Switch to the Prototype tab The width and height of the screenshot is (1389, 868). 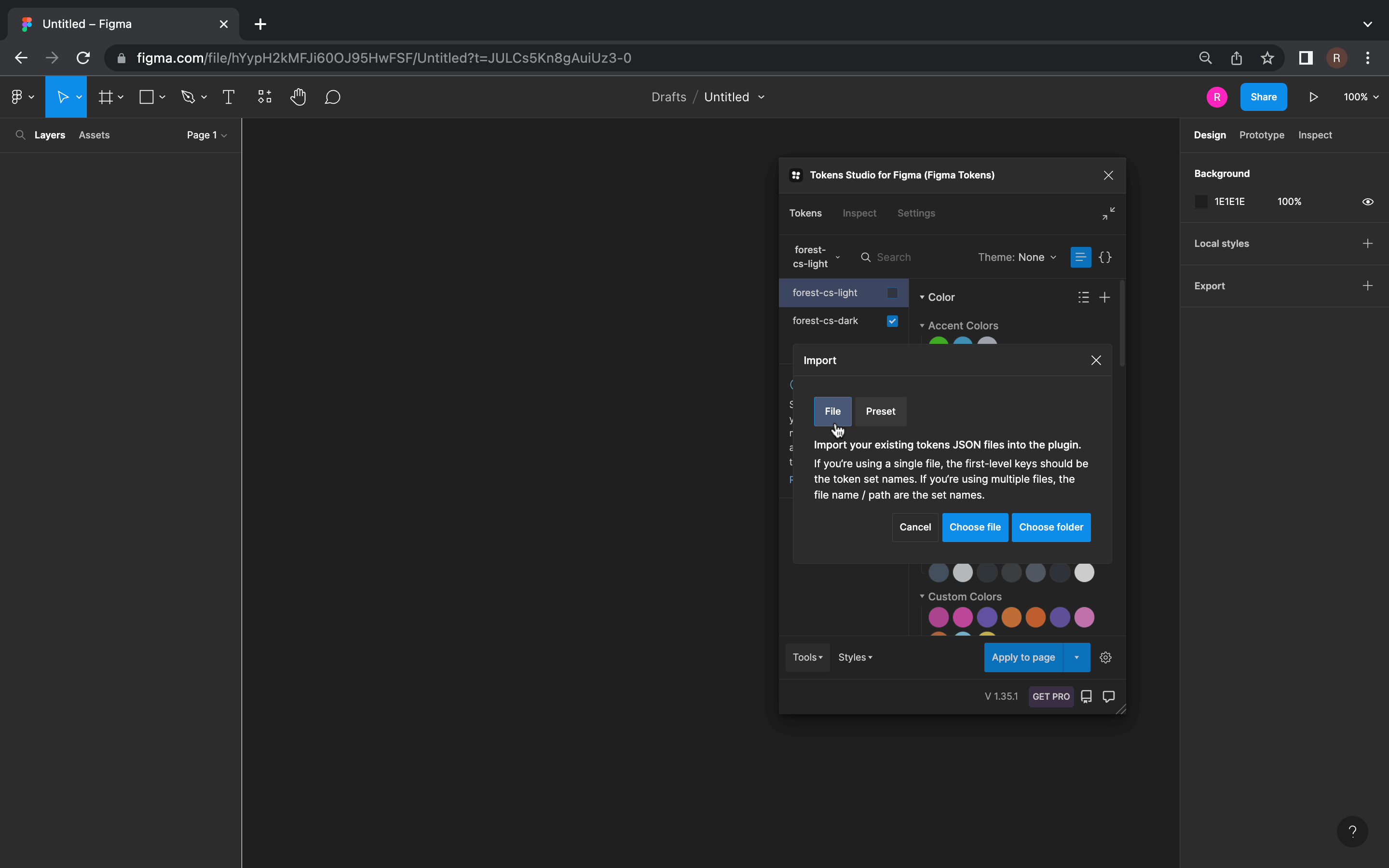click(1262, 135)
